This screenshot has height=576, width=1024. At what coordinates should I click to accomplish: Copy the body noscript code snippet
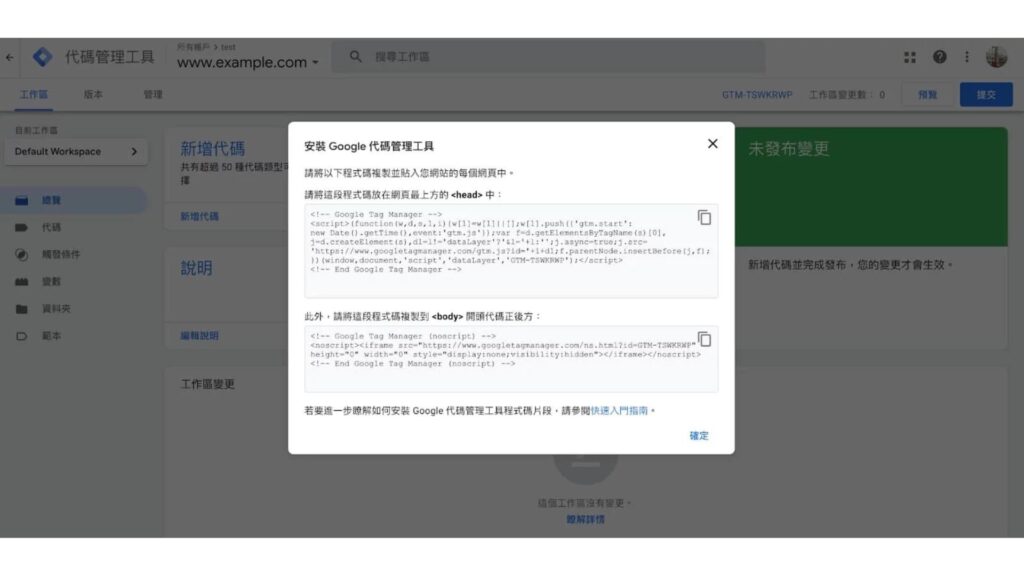click(704, 339)
